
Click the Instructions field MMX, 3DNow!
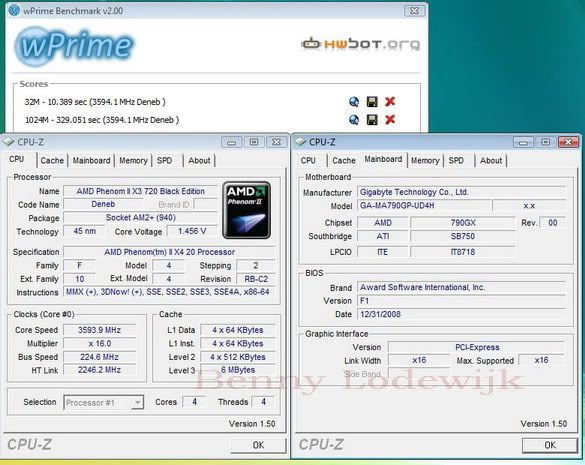(169, 292)
